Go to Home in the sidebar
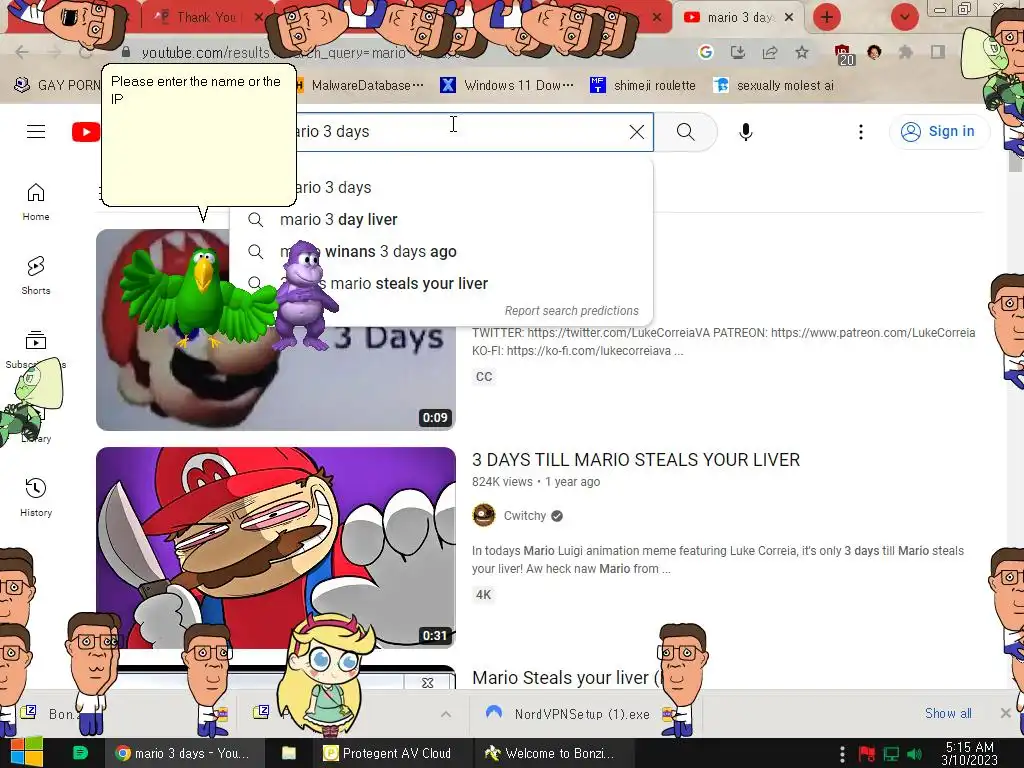The height and width of the screenshot is (768, 1024). (36, 202)
